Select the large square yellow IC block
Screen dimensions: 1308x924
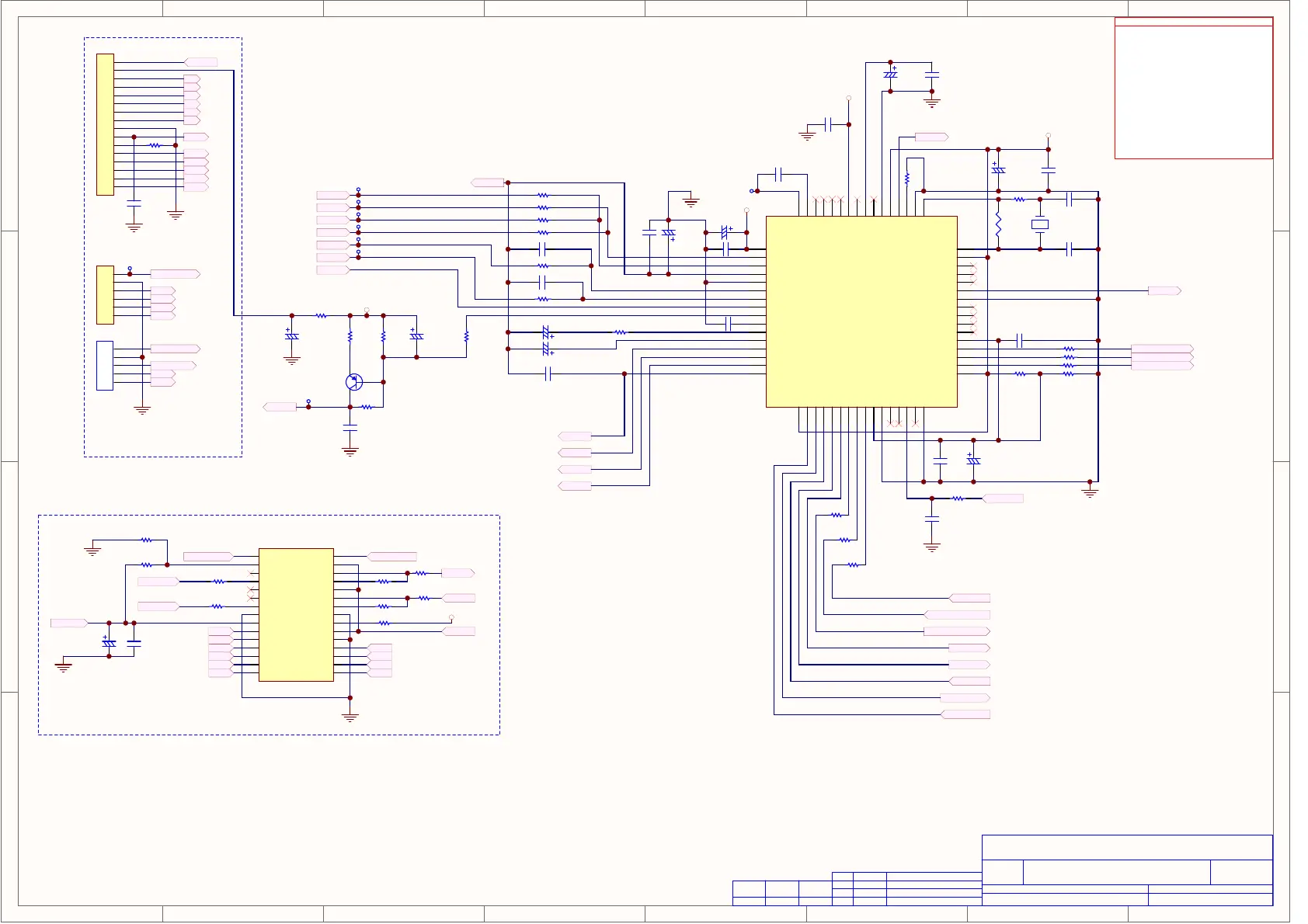(x=861, y=311)
